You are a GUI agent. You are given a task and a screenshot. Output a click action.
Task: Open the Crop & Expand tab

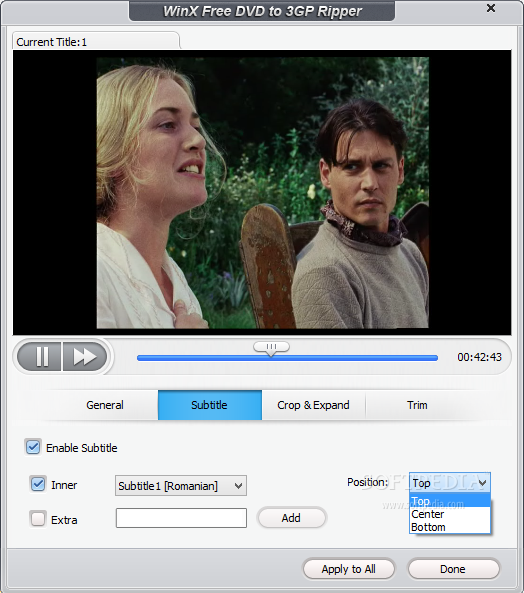(x=313, y=405)
